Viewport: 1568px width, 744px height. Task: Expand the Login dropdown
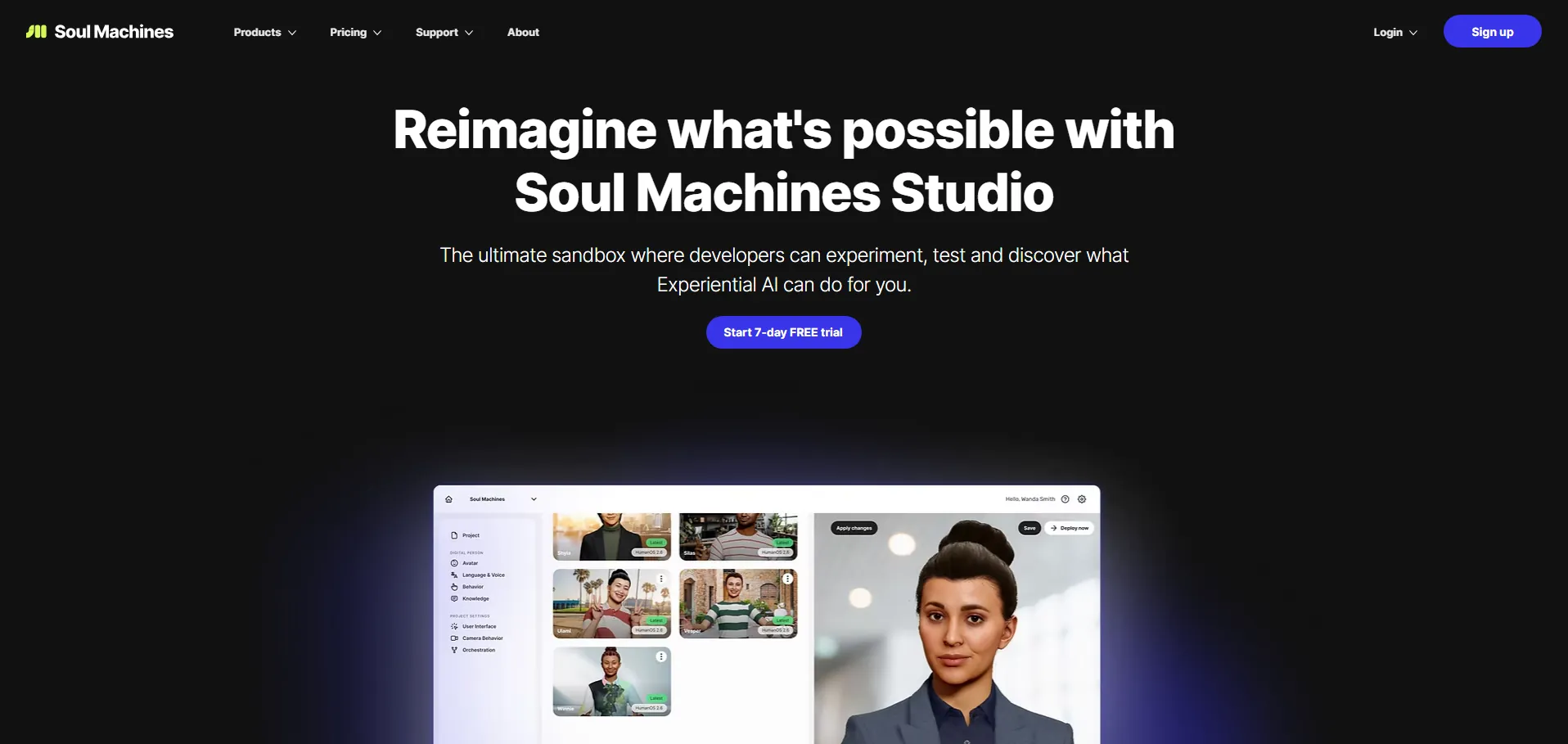coord(1395,32)
